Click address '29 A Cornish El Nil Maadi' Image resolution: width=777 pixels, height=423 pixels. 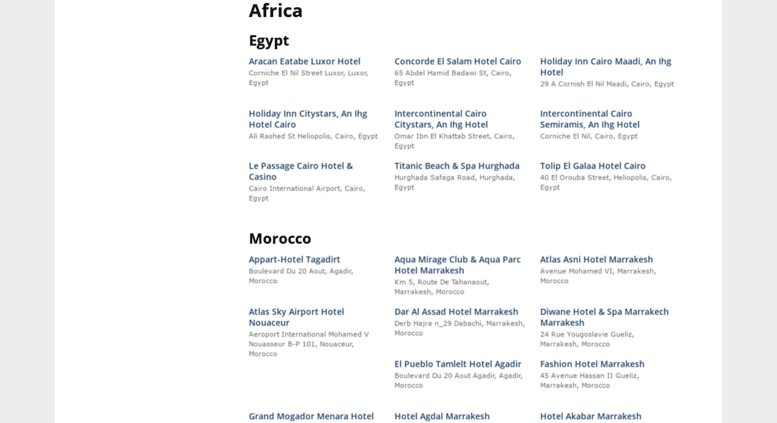pos(607,84)
